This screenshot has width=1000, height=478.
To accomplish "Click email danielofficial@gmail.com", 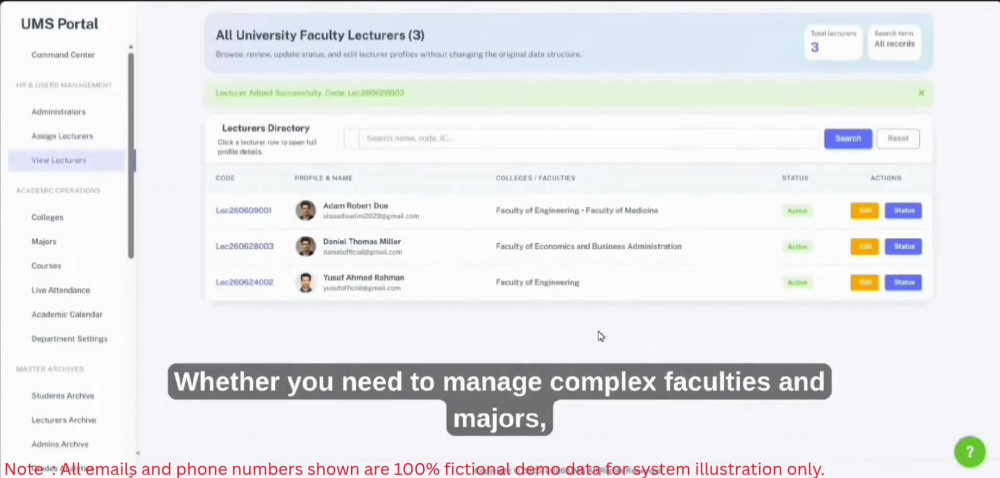I will click(362, 252).
